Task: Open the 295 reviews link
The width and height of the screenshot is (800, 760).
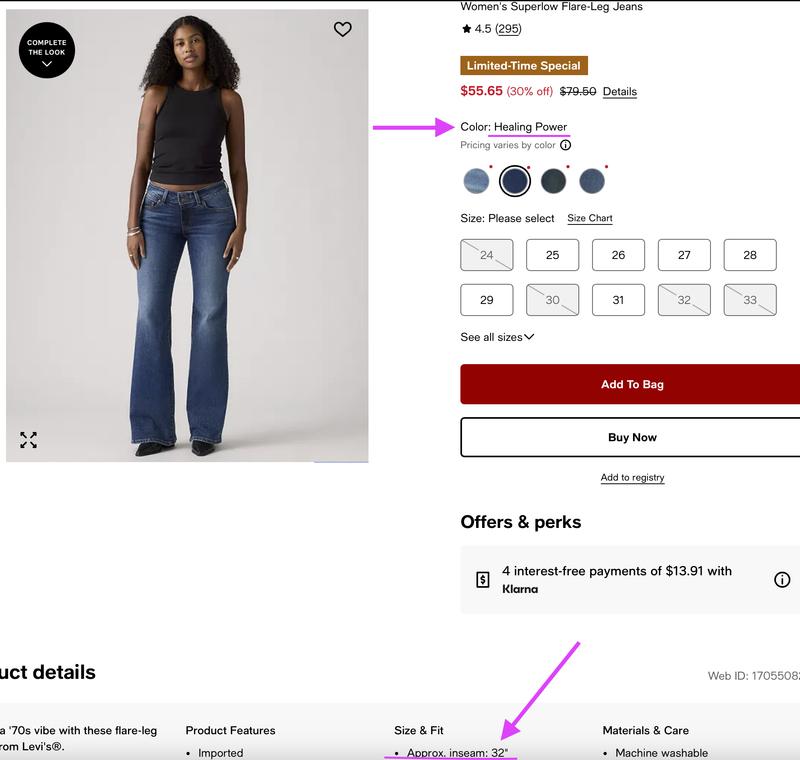Action: pos(508,29)
